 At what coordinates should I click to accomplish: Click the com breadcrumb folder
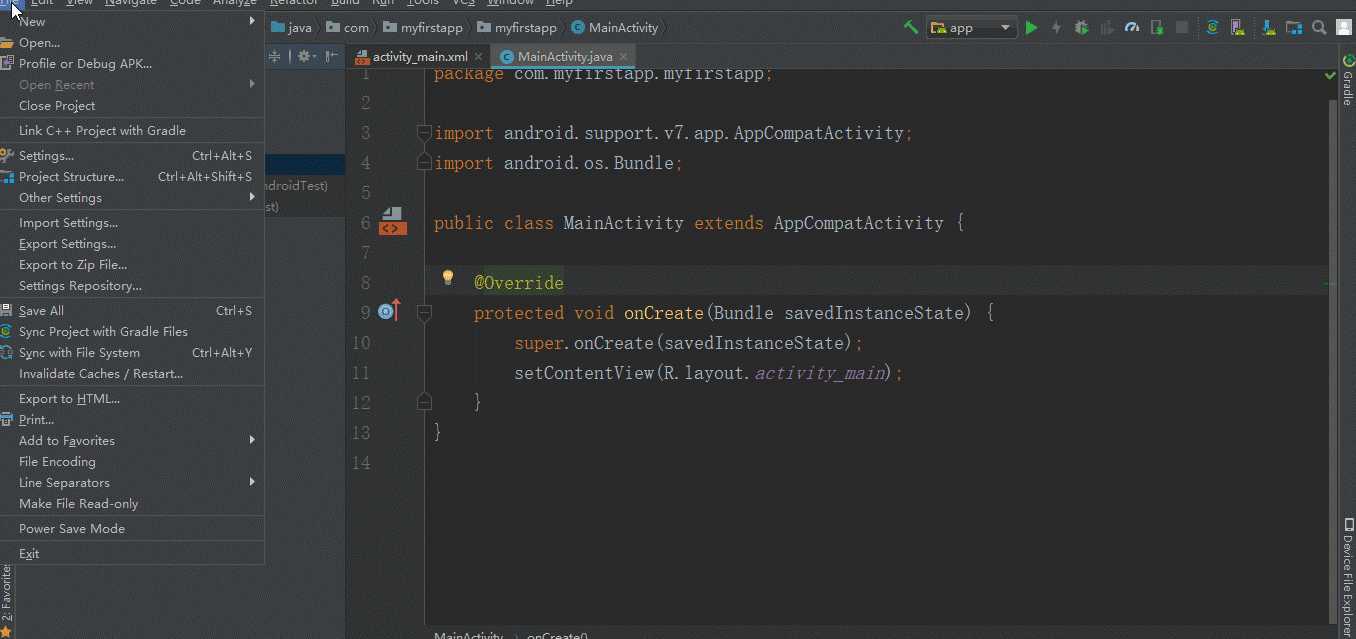pos(349,28)
